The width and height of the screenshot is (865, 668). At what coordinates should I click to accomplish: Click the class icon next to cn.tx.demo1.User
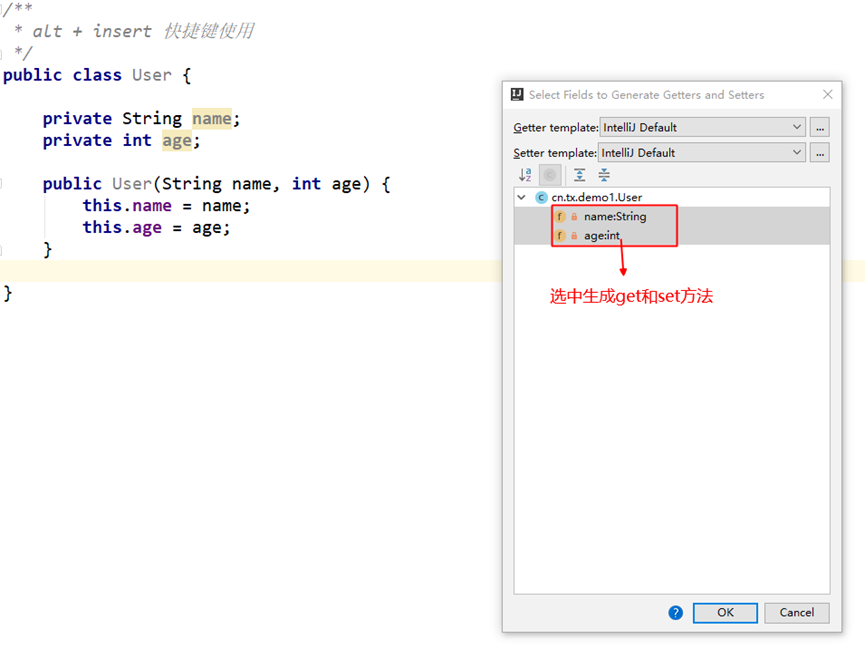(x=540, y=197)
